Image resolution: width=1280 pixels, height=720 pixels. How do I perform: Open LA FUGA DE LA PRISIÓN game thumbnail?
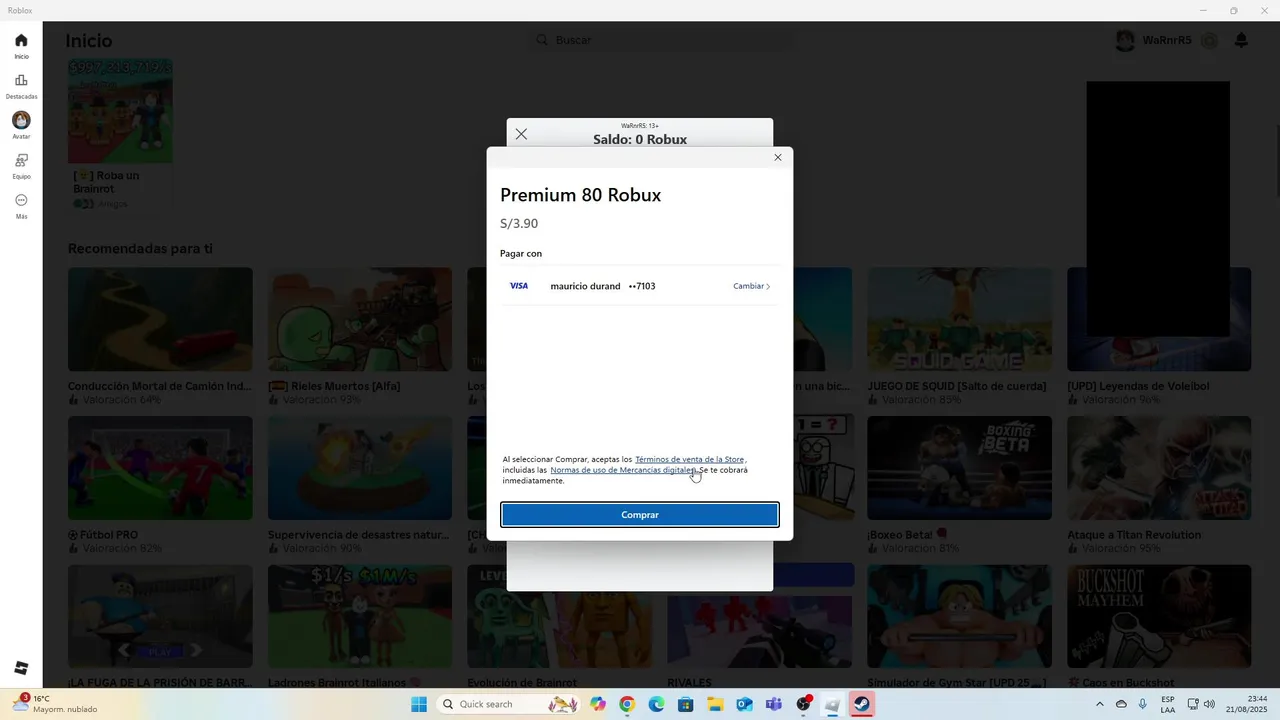pyautogui.click(x=160, y=617)
